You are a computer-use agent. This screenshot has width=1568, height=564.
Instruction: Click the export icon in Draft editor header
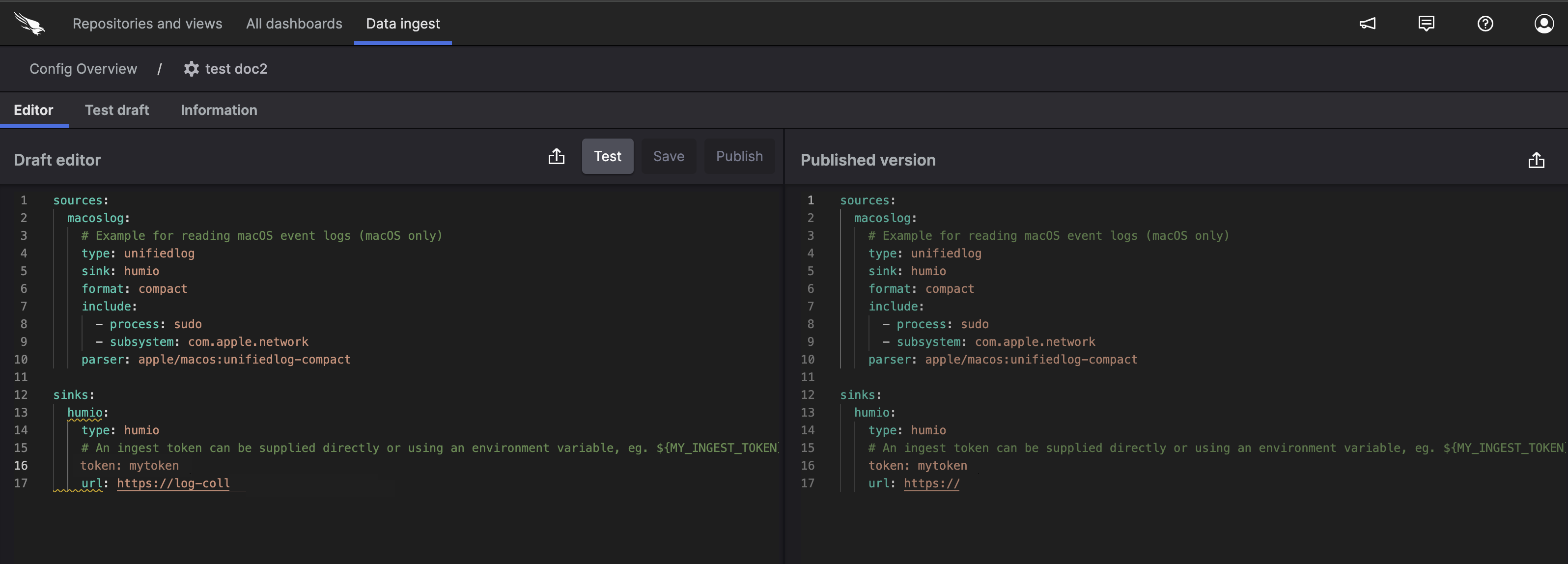click(557, 156)
